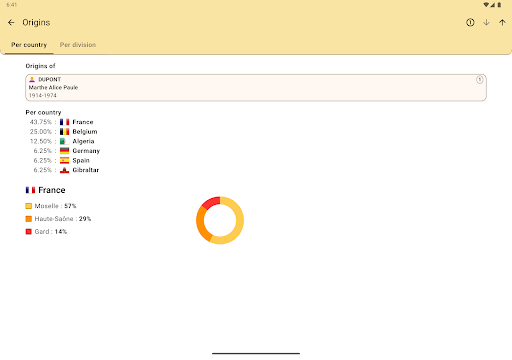This screenshot has height=360, width=512.
Task: Click the France flag beside the section heading
Action: pos(30,190)
